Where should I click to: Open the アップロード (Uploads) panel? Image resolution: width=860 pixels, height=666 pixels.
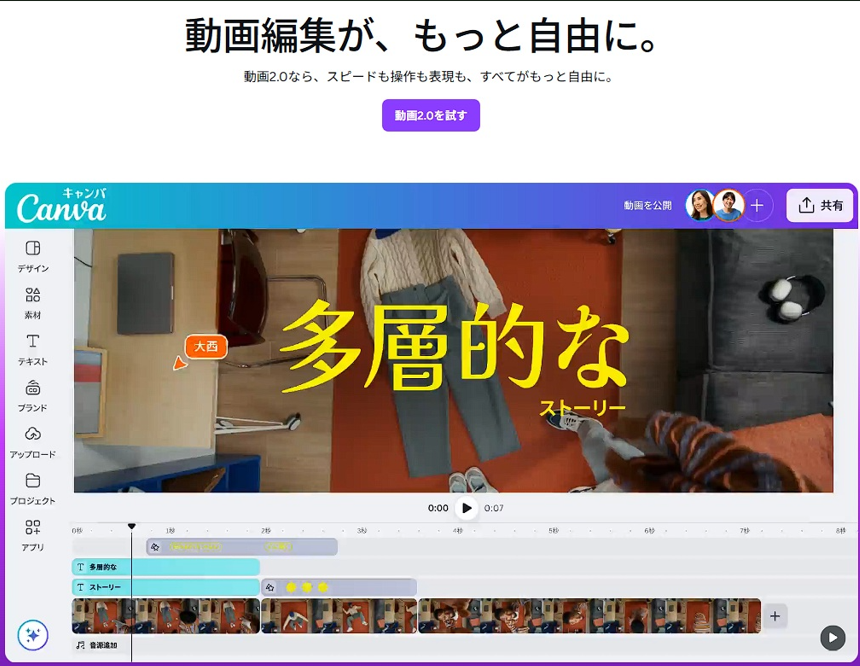point(33,440)
